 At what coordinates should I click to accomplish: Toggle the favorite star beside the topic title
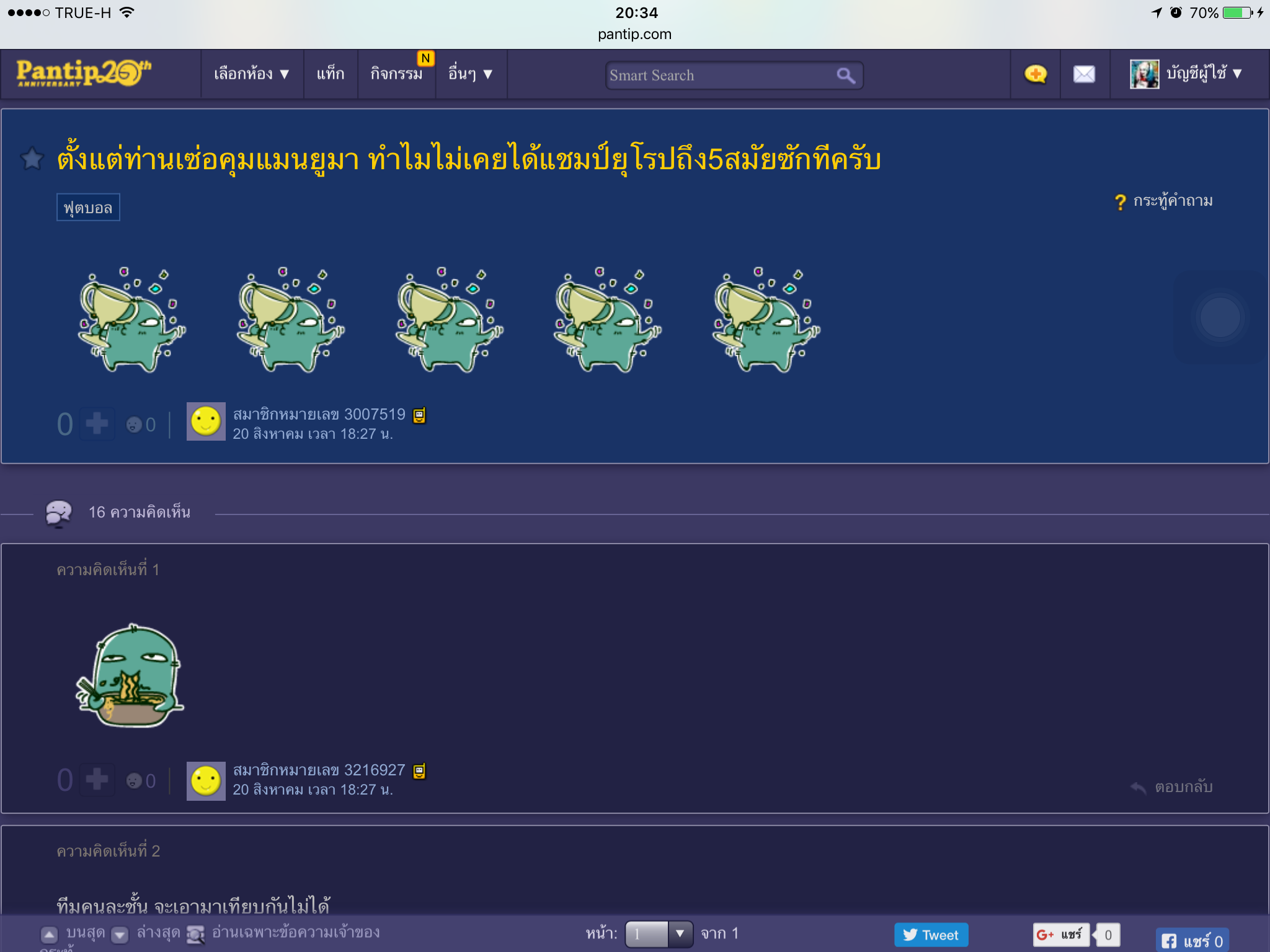pyautogui.click(x=32, y=159)
